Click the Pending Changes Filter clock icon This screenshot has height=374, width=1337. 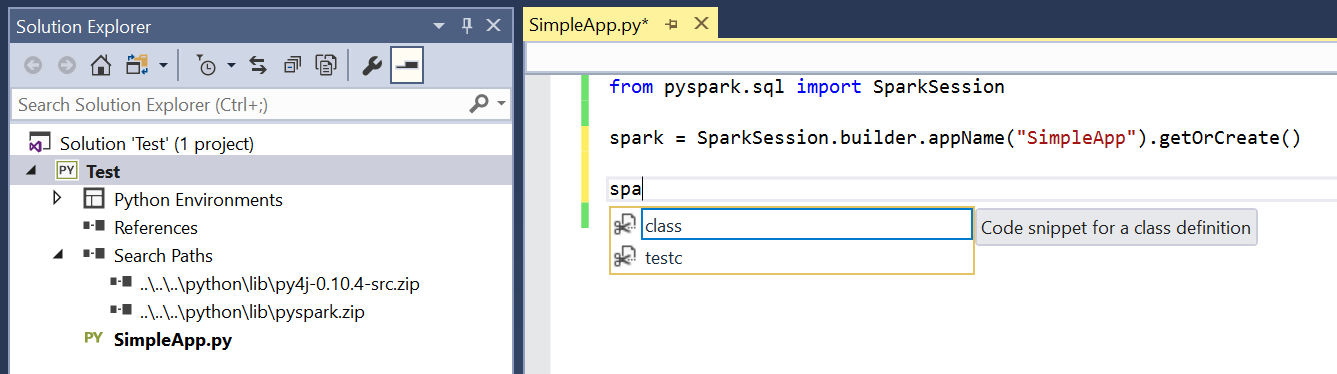(x=206, y=66)
